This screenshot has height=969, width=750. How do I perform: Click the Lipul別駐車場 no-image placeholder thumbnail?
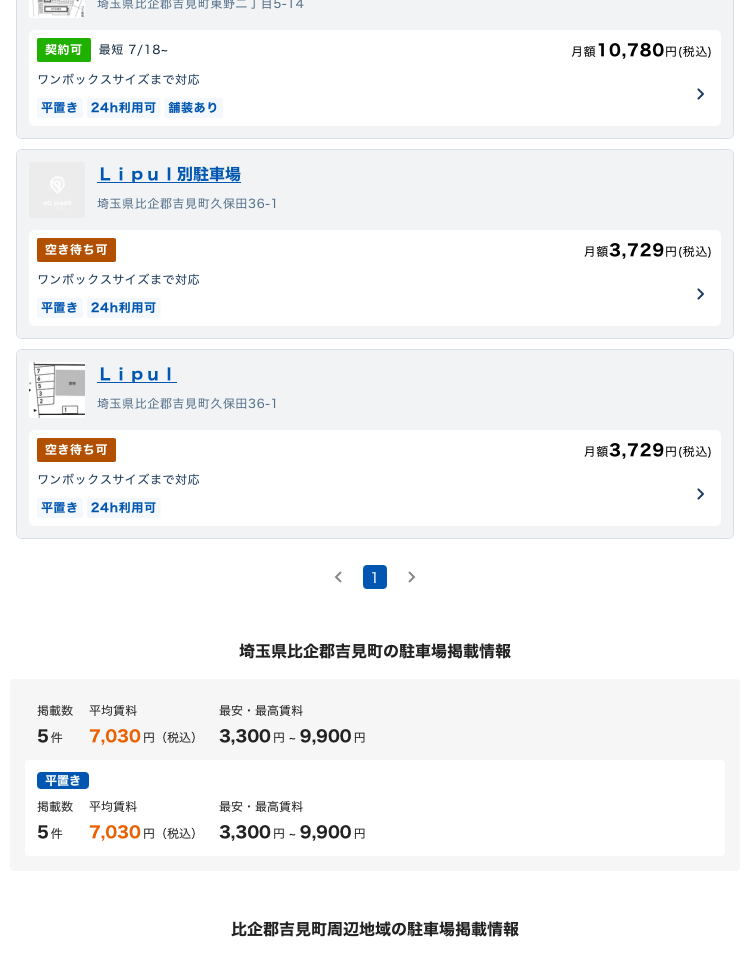coord(57,190)
